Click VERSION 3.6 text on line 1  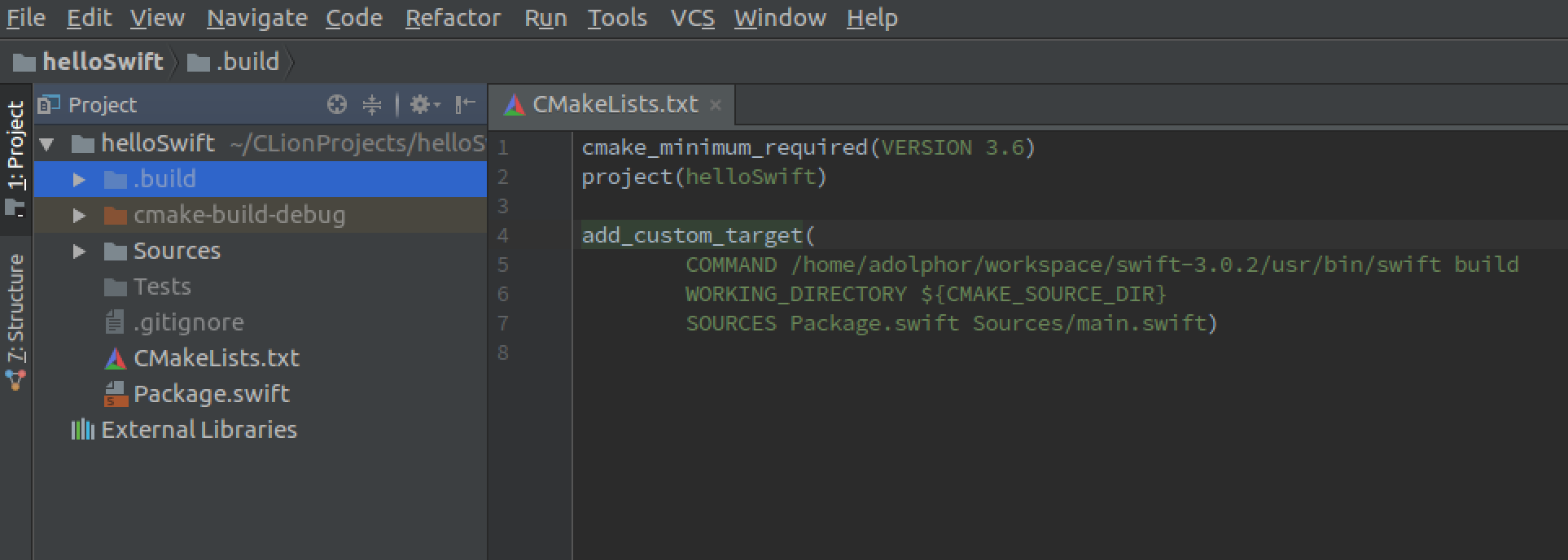(953, 147)
